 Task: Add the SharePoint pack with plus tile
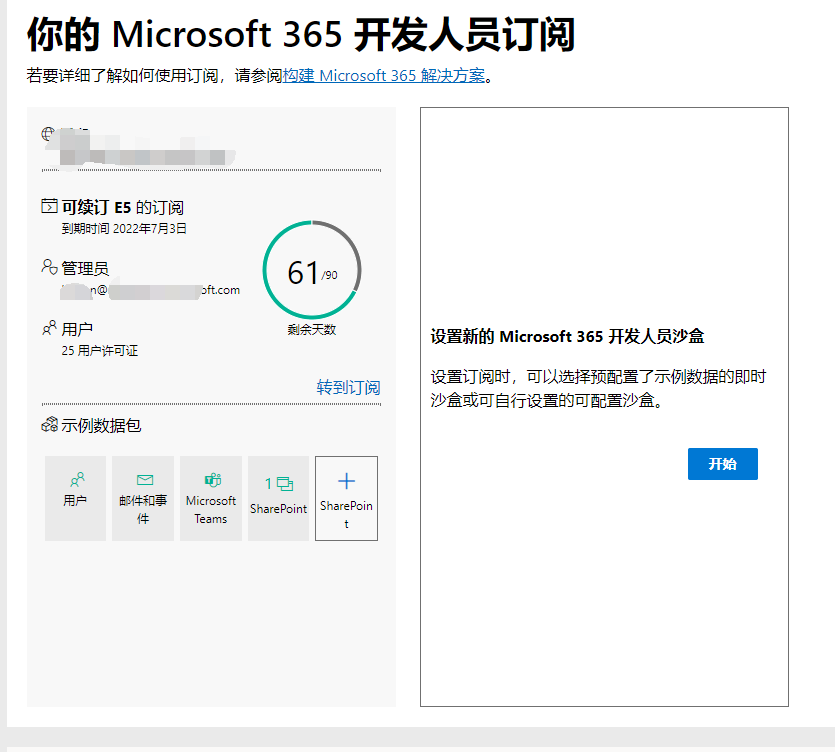tap(346, 498)
